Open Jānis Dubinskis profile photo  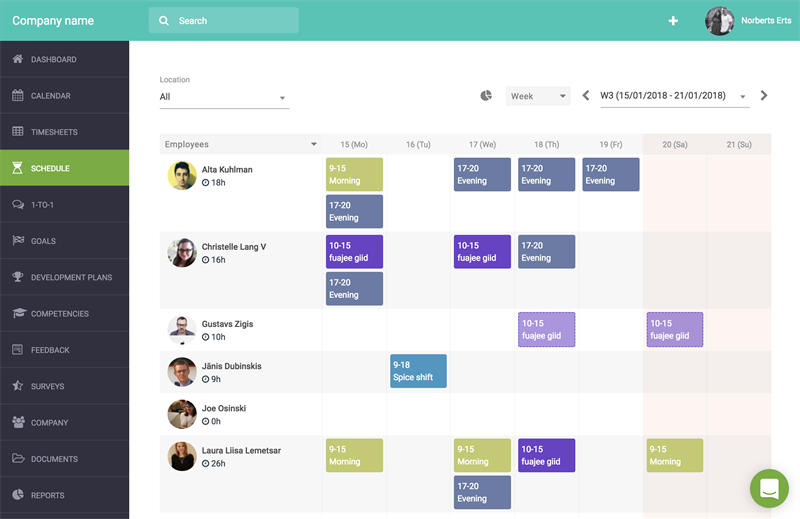[182, 372]
